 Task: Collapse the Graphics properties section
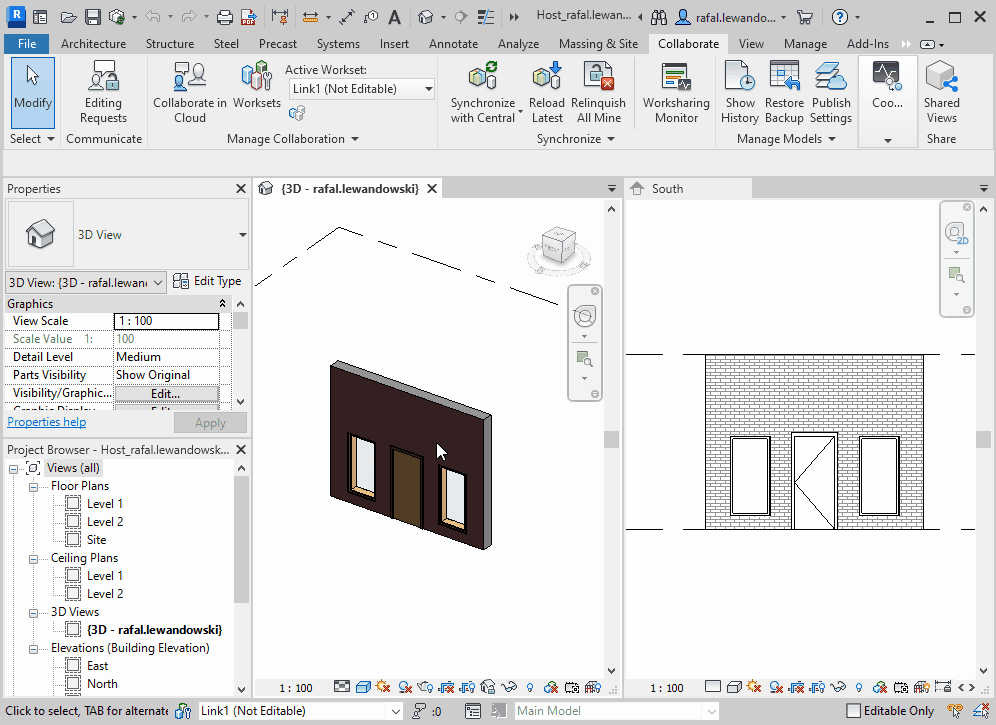click(223, 304)
